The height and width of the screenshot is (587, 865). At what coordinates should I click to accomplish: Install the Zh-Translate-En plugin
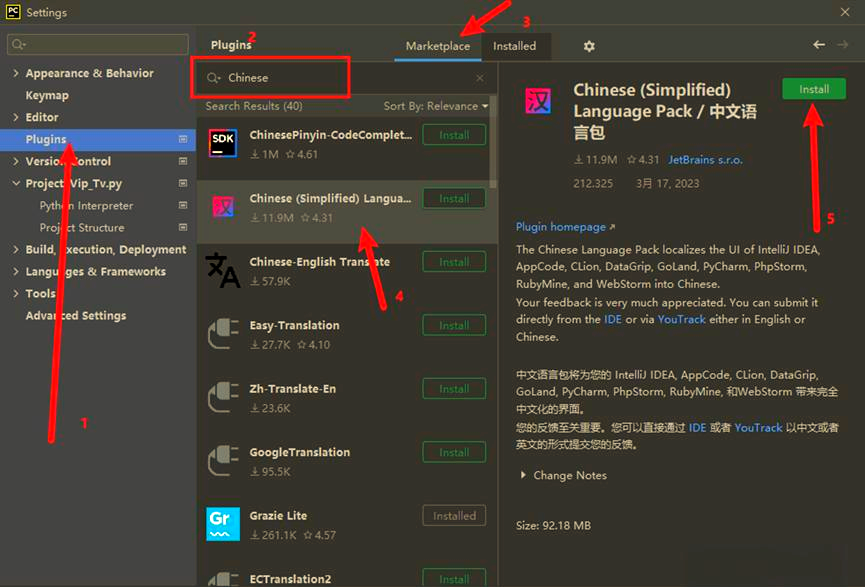click(454, 389)
